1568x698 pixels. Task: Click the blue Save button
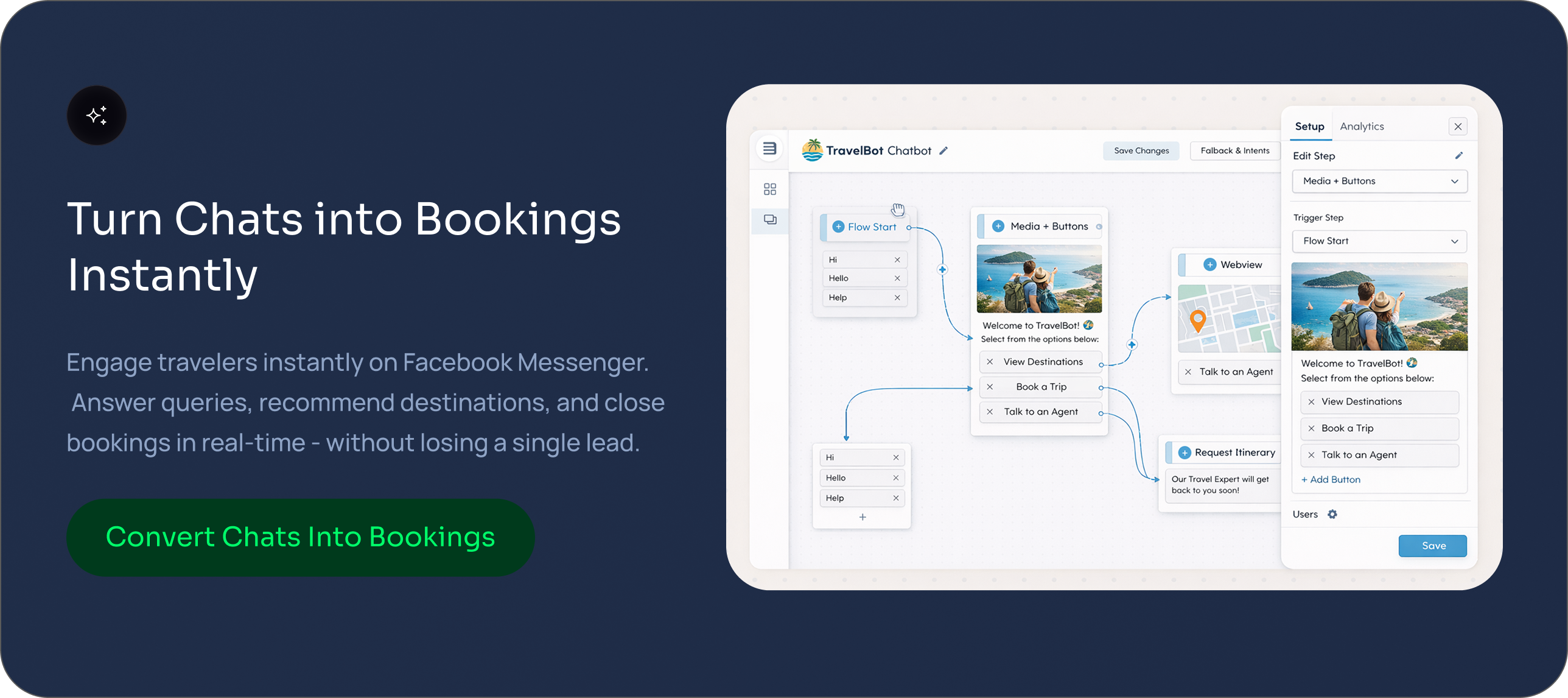click(1433, 546)
